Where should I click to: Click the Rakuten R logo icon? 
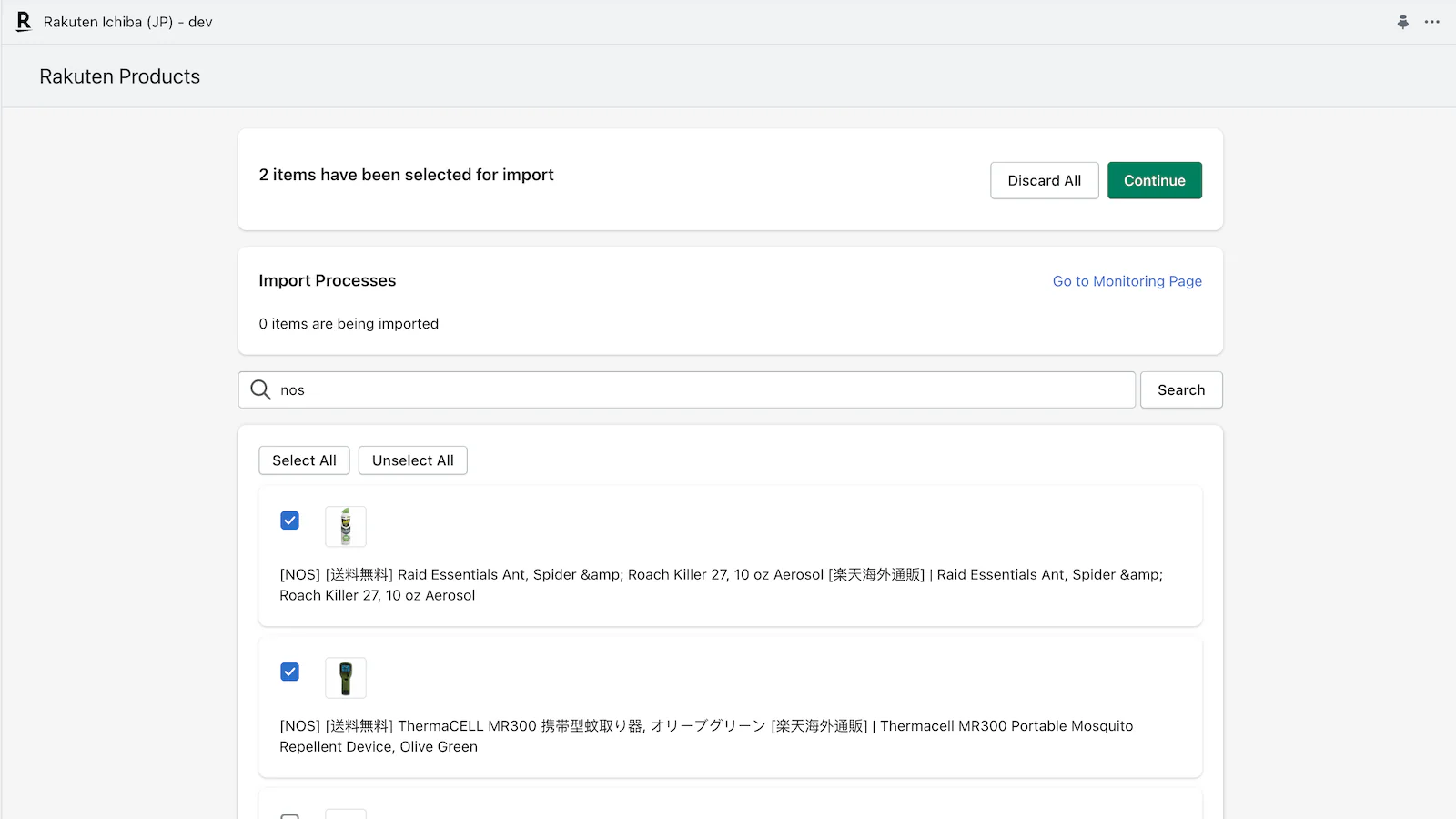24,22
